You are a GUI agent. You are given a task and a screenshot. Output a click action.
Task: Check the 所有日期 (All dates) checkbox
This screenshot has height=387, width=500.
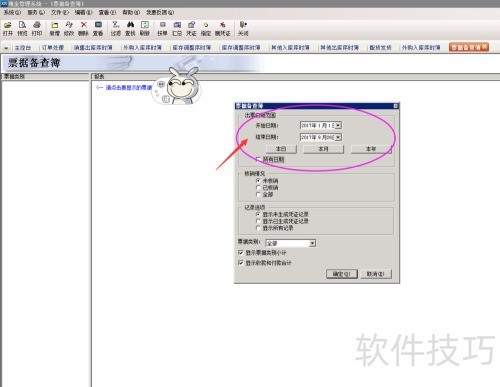[x=258, y=159]
